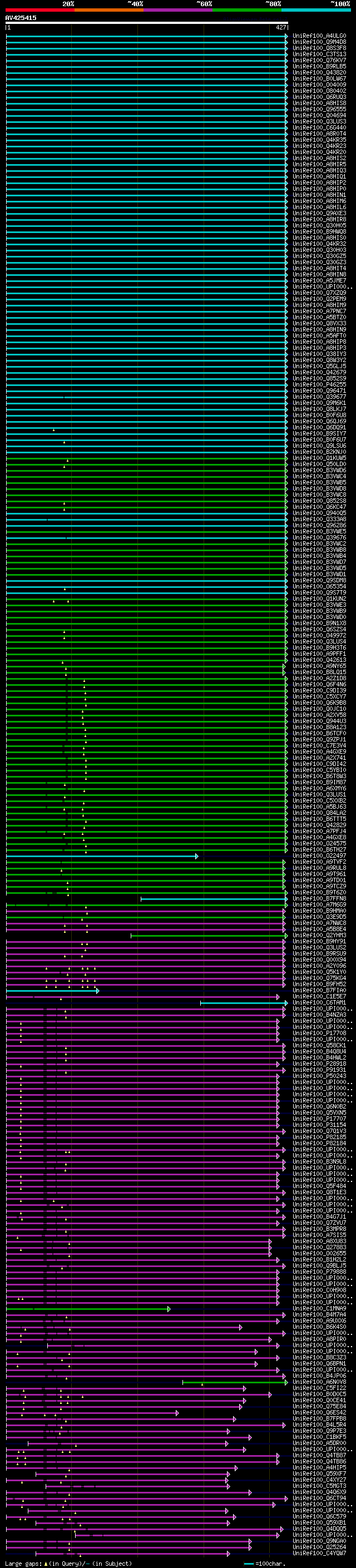Click the white query sequence bar
Viewport: 356px width, 1568px height.
coord(147,22)
